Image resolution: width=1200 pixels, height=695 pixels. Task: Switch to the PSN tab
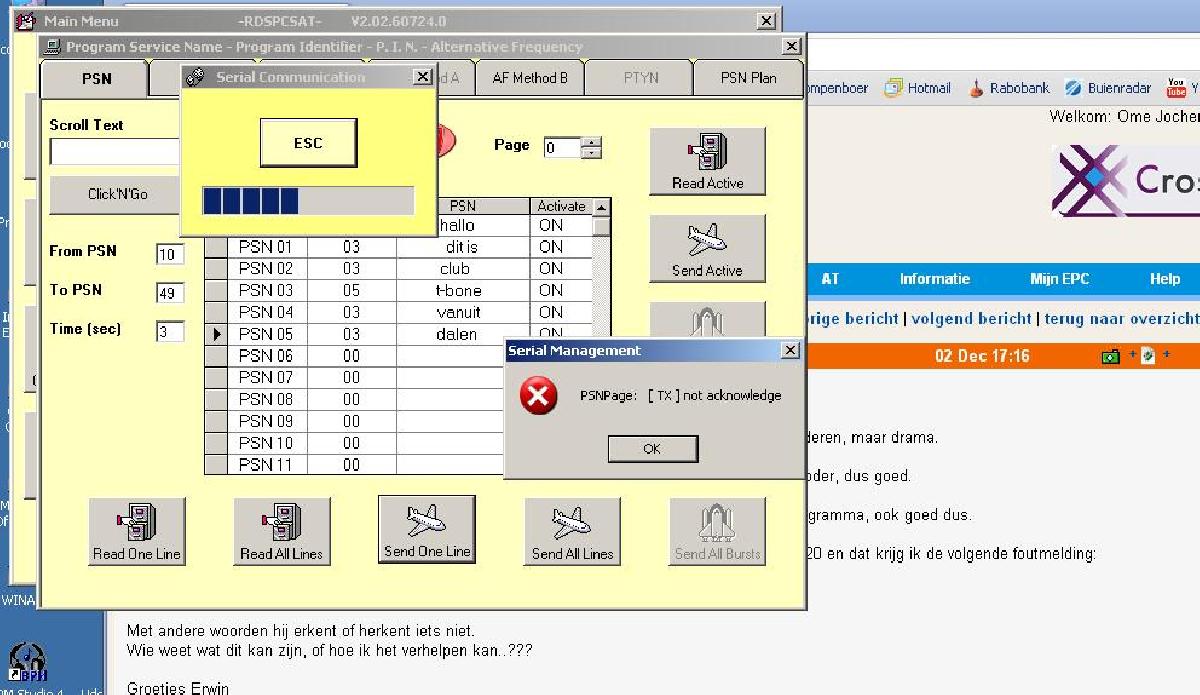tap(95, 78)
